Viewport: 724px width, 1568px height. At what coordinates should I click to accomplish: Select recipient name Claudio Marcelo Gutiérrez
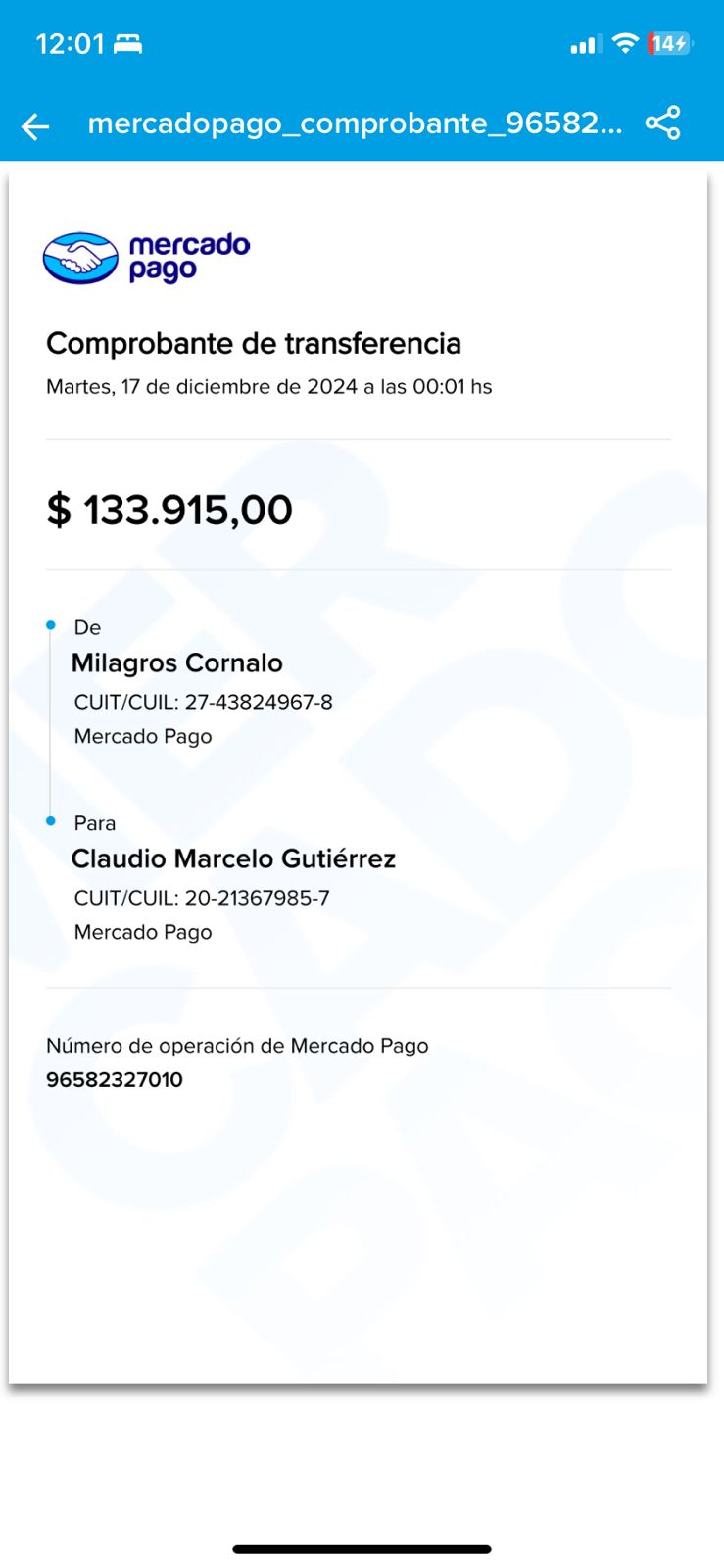[233, 859]
